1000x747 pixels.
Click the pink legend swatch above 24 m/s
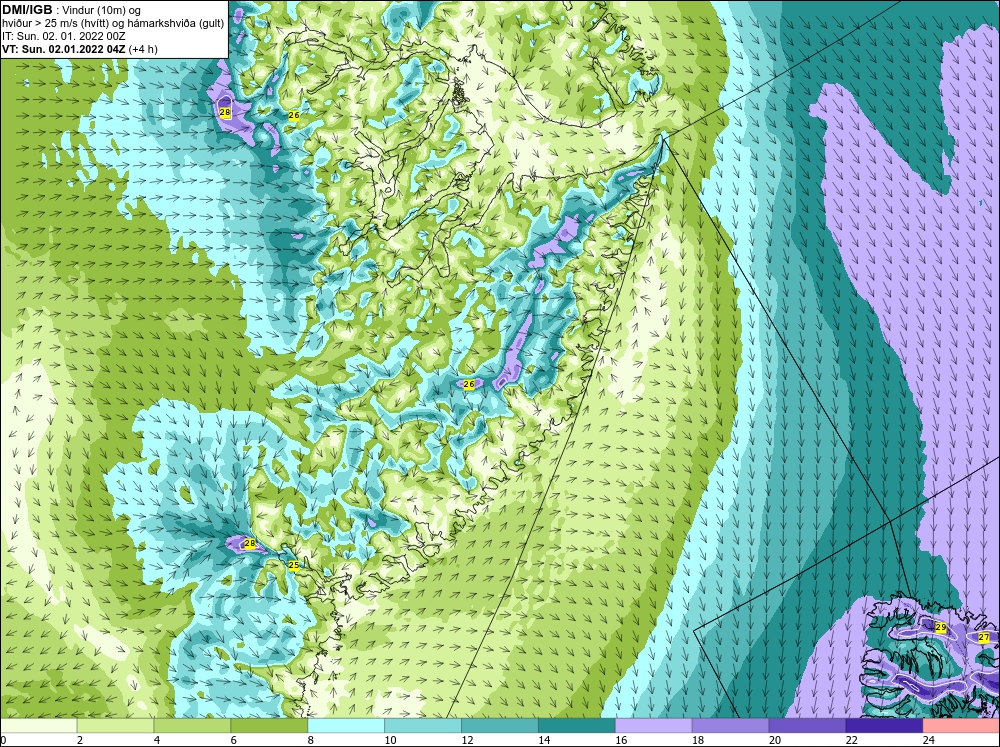(961, 725)
